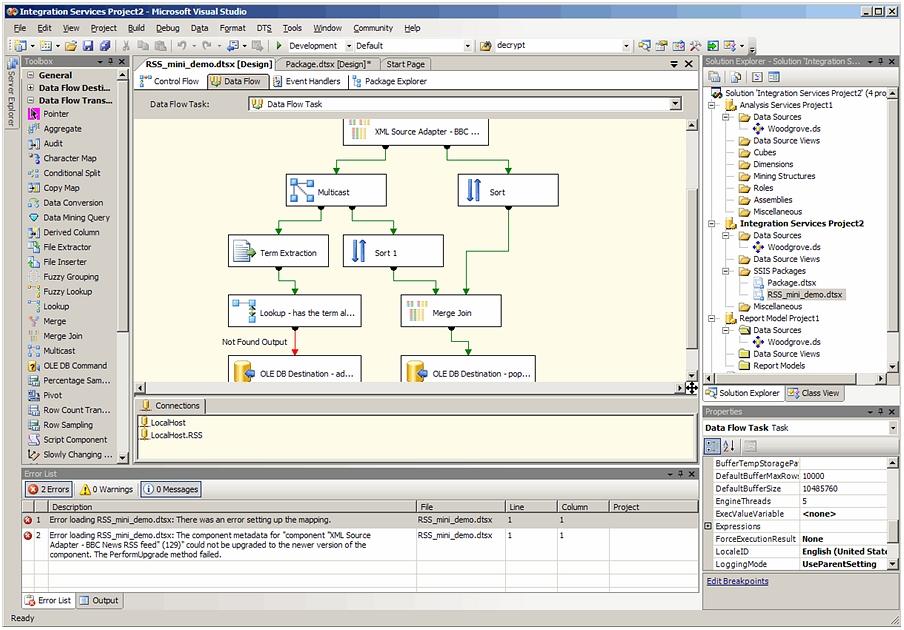Toggle the 0 Warnings filter button
This screenshot has height=630, width=904.
coord(106,489)
